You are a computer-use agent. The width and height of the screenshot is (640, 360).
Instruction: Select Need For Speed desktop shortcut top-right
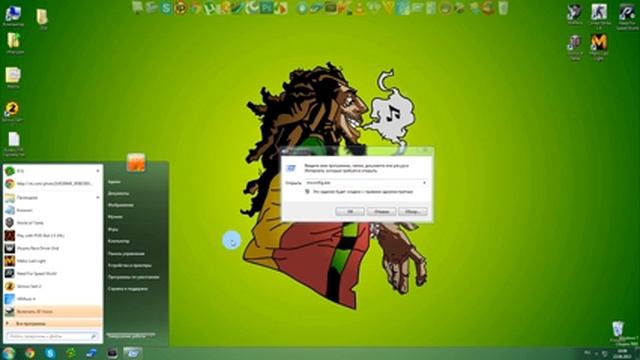(x=627, y=16)
